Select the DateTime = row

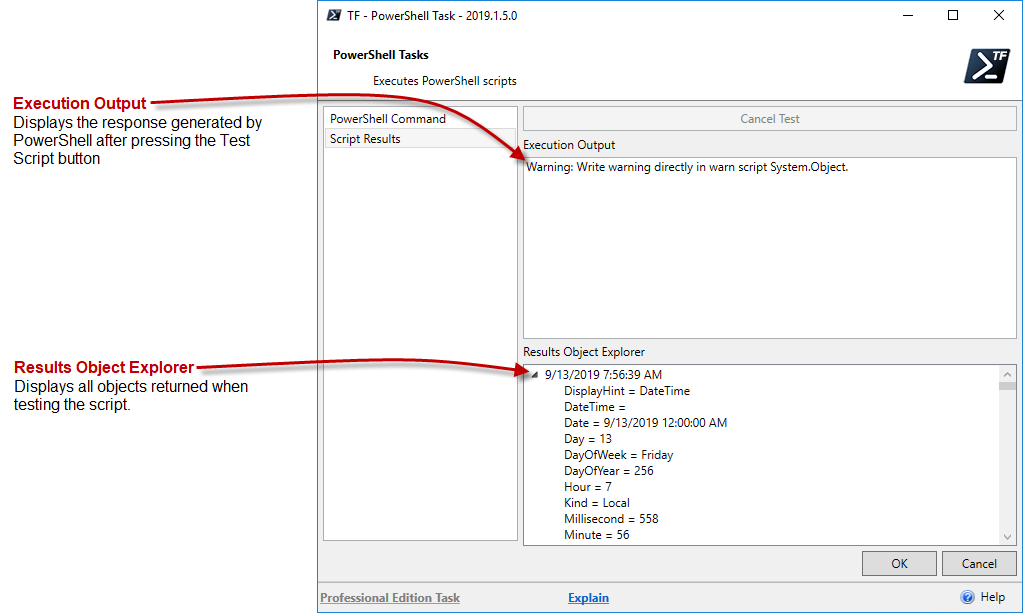(x=594, y=406)
